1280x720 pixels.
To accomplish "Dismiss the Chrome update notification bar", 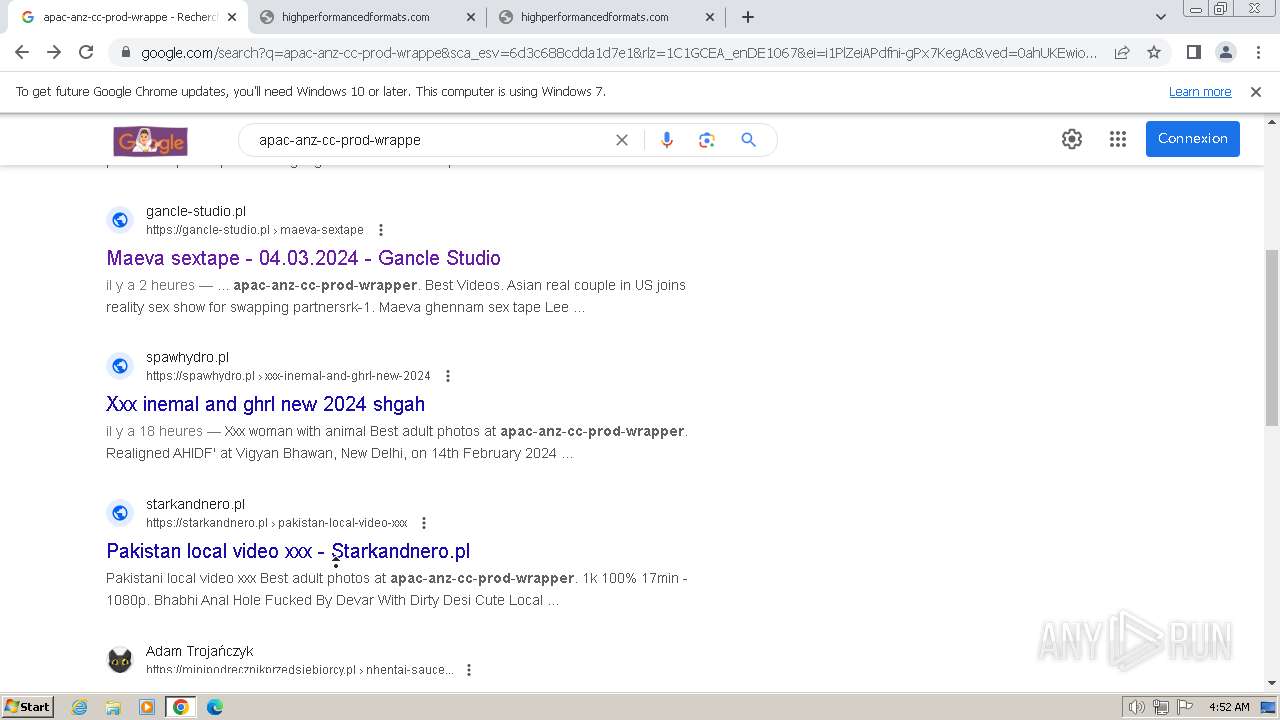I will pyautogui.click(x=1256, y=92).
